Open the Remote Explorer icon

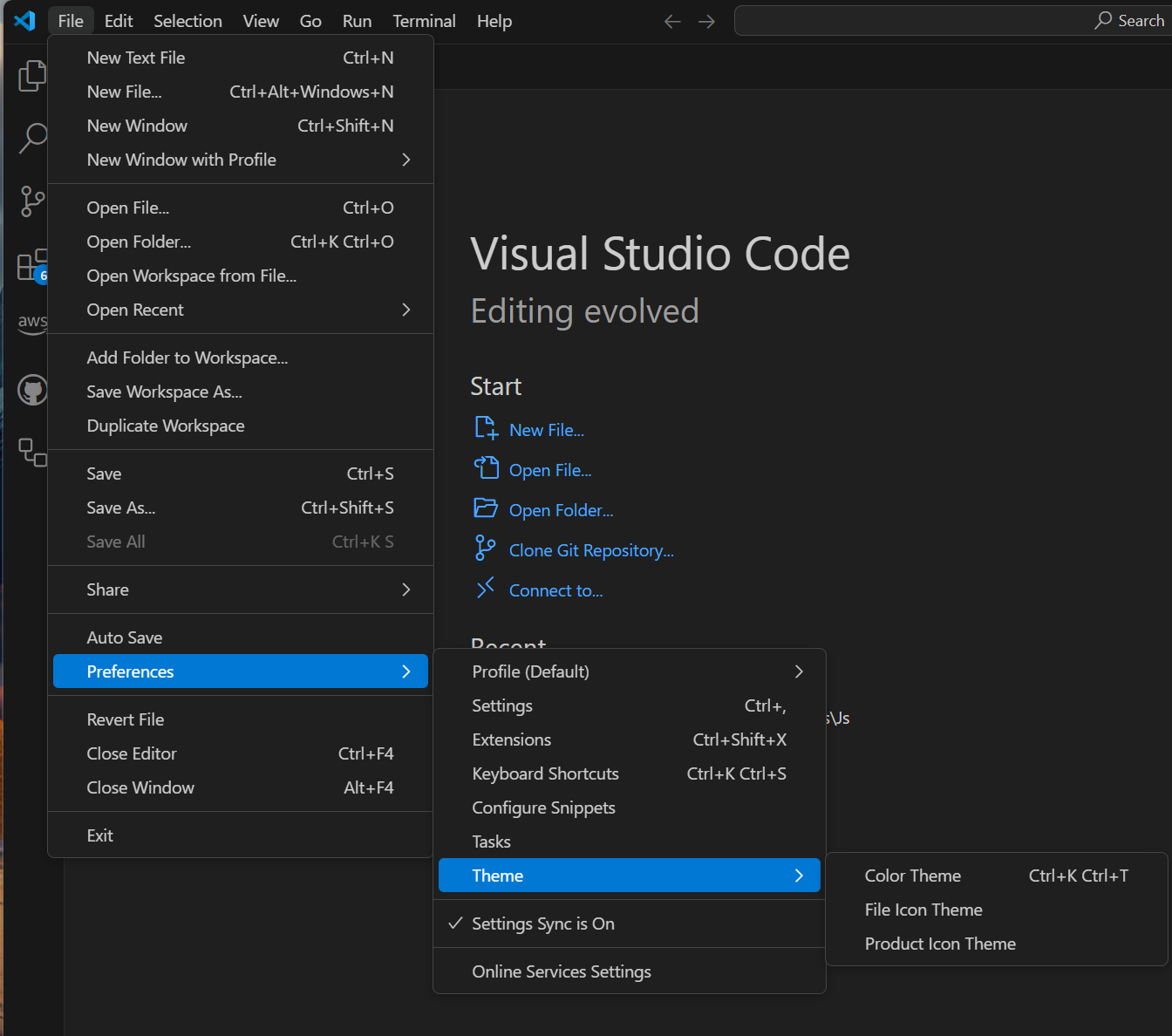[32, 453]
